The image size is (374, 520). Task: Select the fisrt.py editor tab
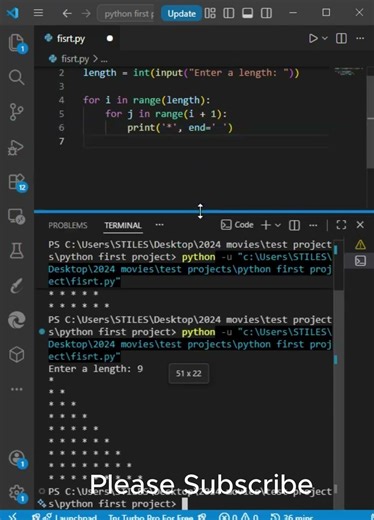click(x=77, y=39)
